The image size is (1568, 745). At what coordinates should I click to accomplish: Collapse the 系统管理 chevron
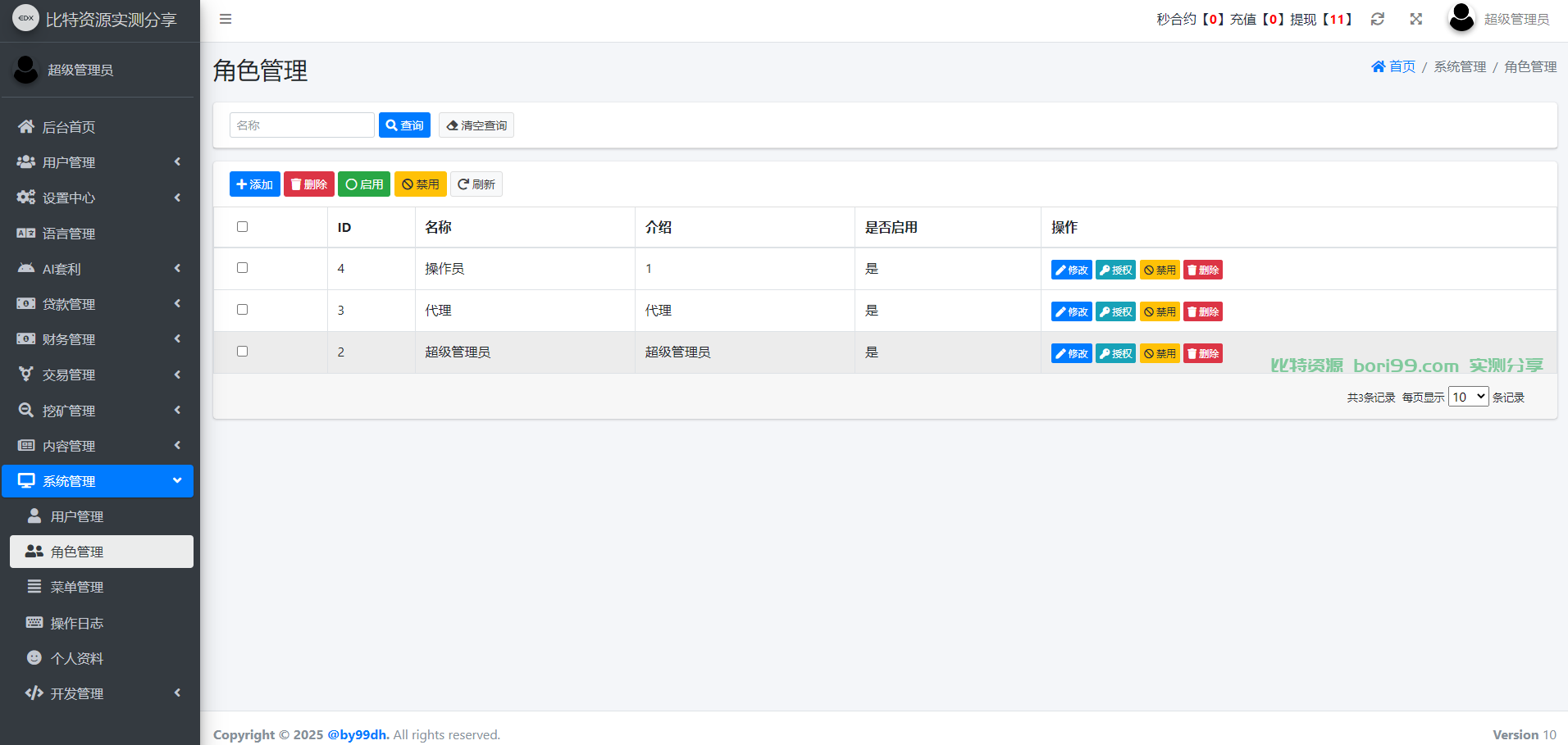[177, 480]
